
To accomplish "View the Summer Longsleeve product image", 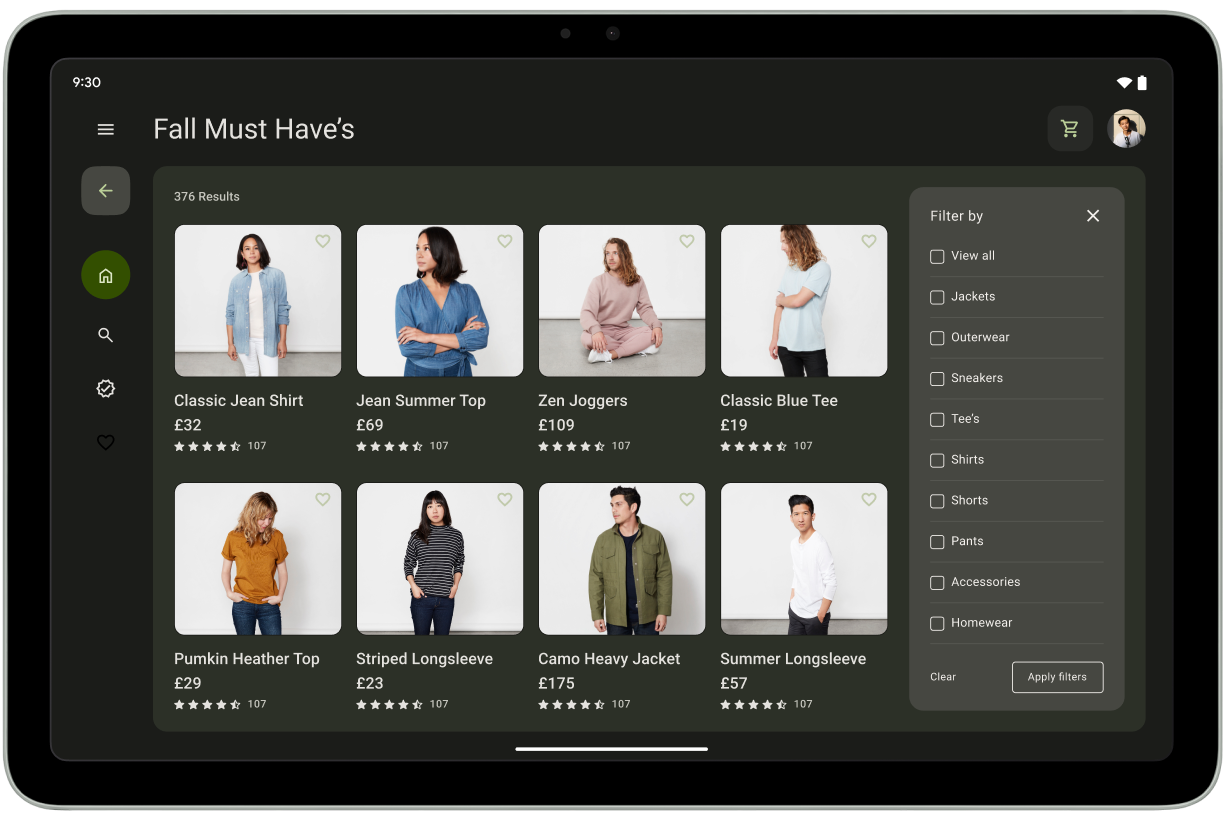I will (804, 559).
